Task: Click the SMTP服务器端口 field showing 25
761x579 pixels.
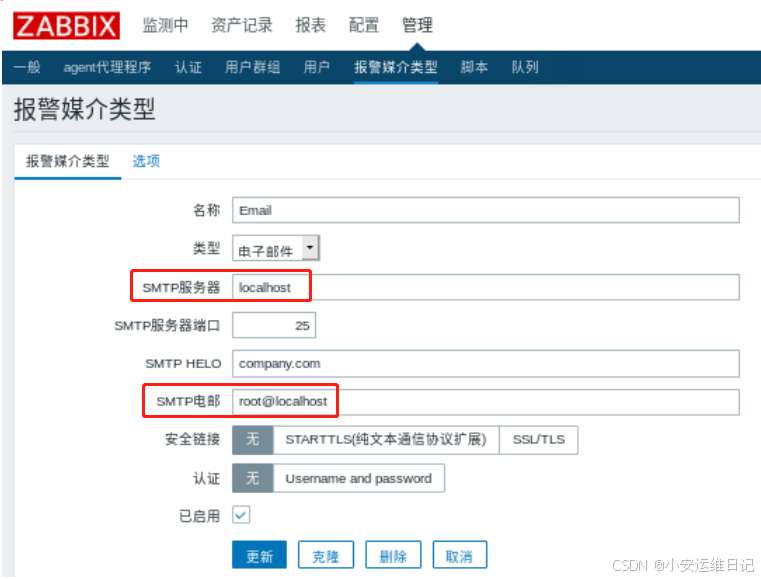Action: [274, 325]
